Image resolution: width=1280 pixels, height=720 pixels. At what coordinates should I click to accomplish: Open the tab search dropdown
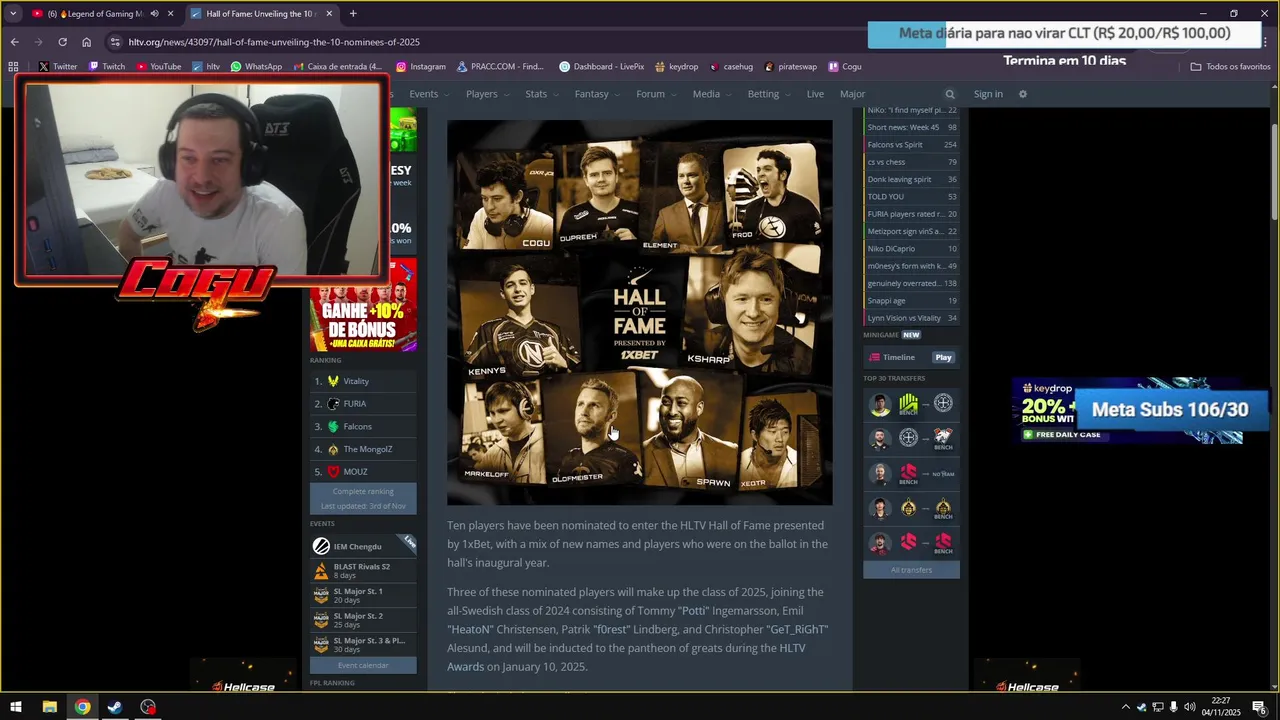[x=13, y=13]
